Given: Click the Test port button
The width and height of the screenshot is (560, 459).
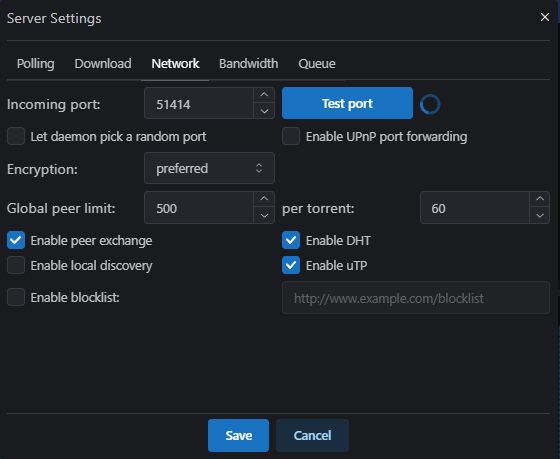Looking at the screenshot, I should pos(347,103).
